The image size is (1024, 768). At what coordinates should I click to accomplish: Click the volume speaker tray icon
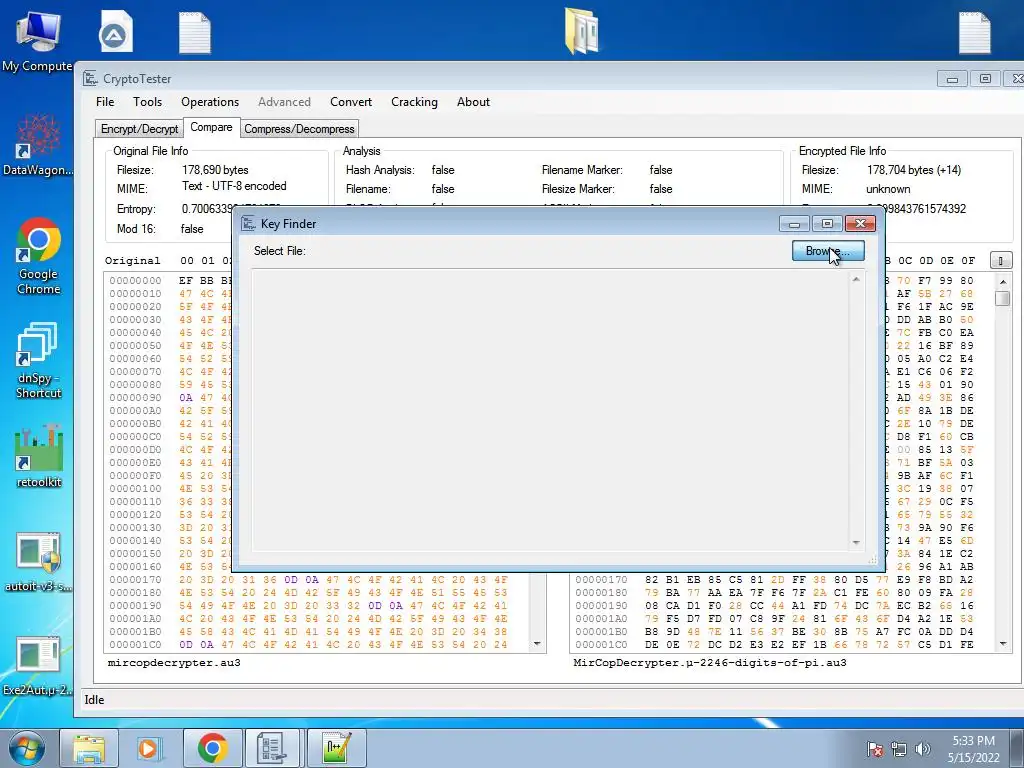click(x=923, y=749)
